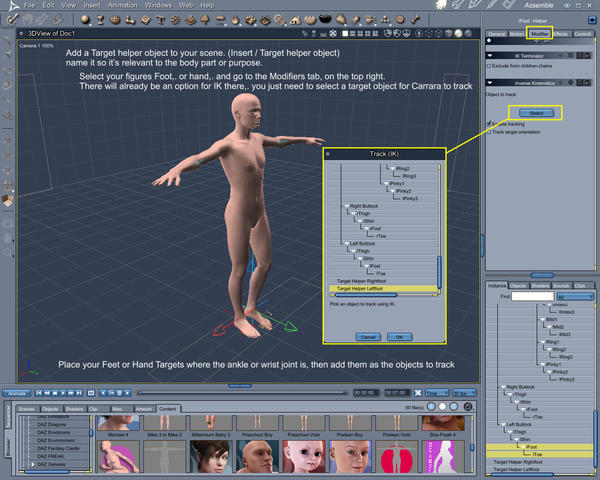Switch to the Effects tab
600x480 pixels.
coord(561,34)
